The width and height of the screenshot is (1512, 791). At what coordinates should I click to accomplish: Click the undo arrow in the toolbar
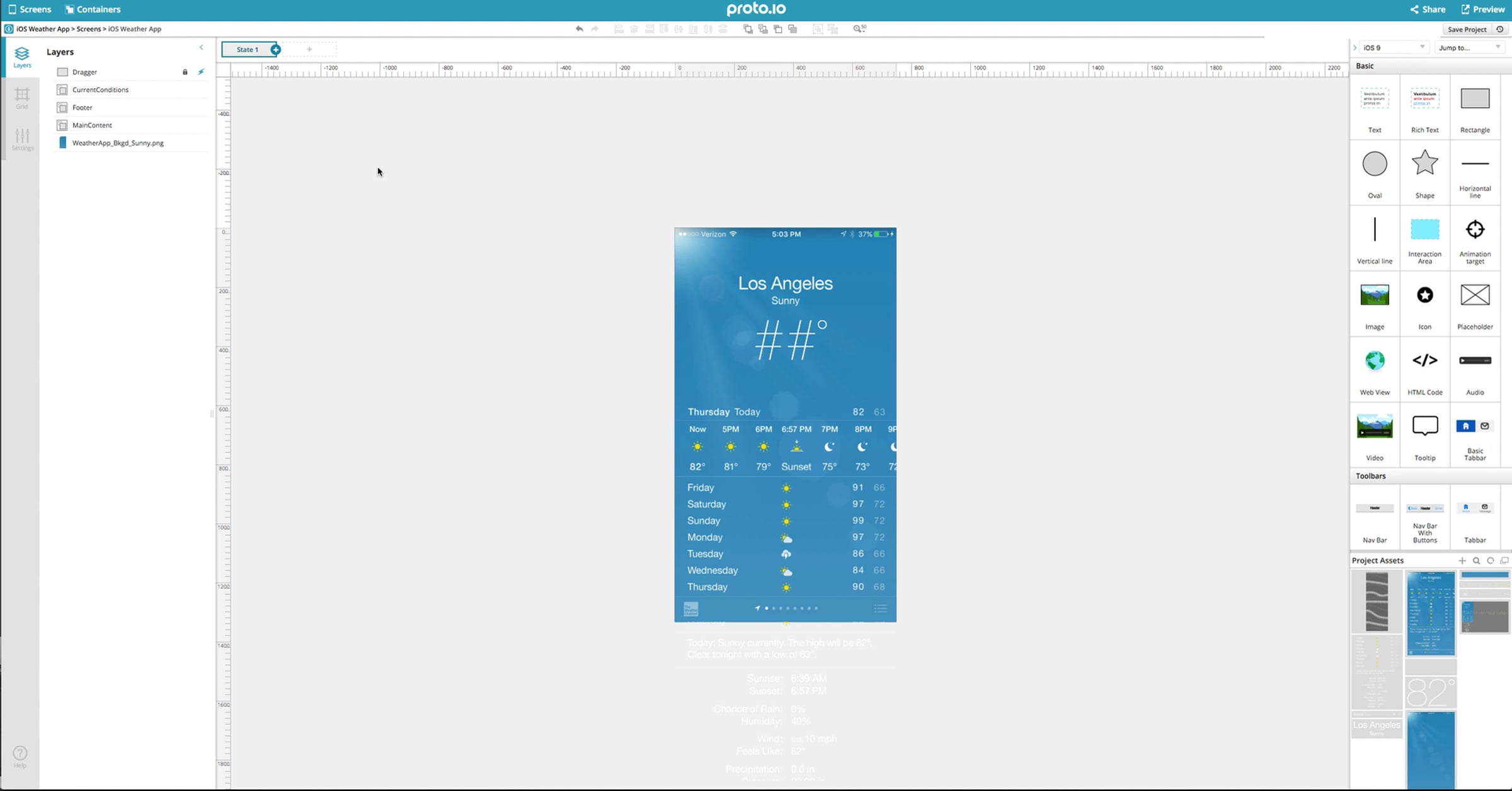coord(579,29)
